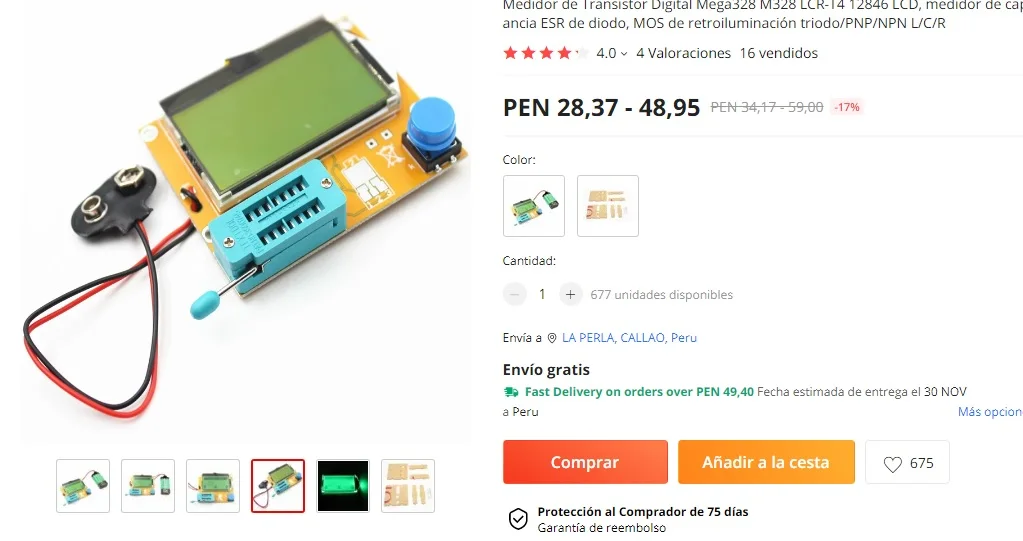This screenshot has width=1023, height=541.
Task: Click the buyer protection shield icon
Action: click(x=518, y=519)
